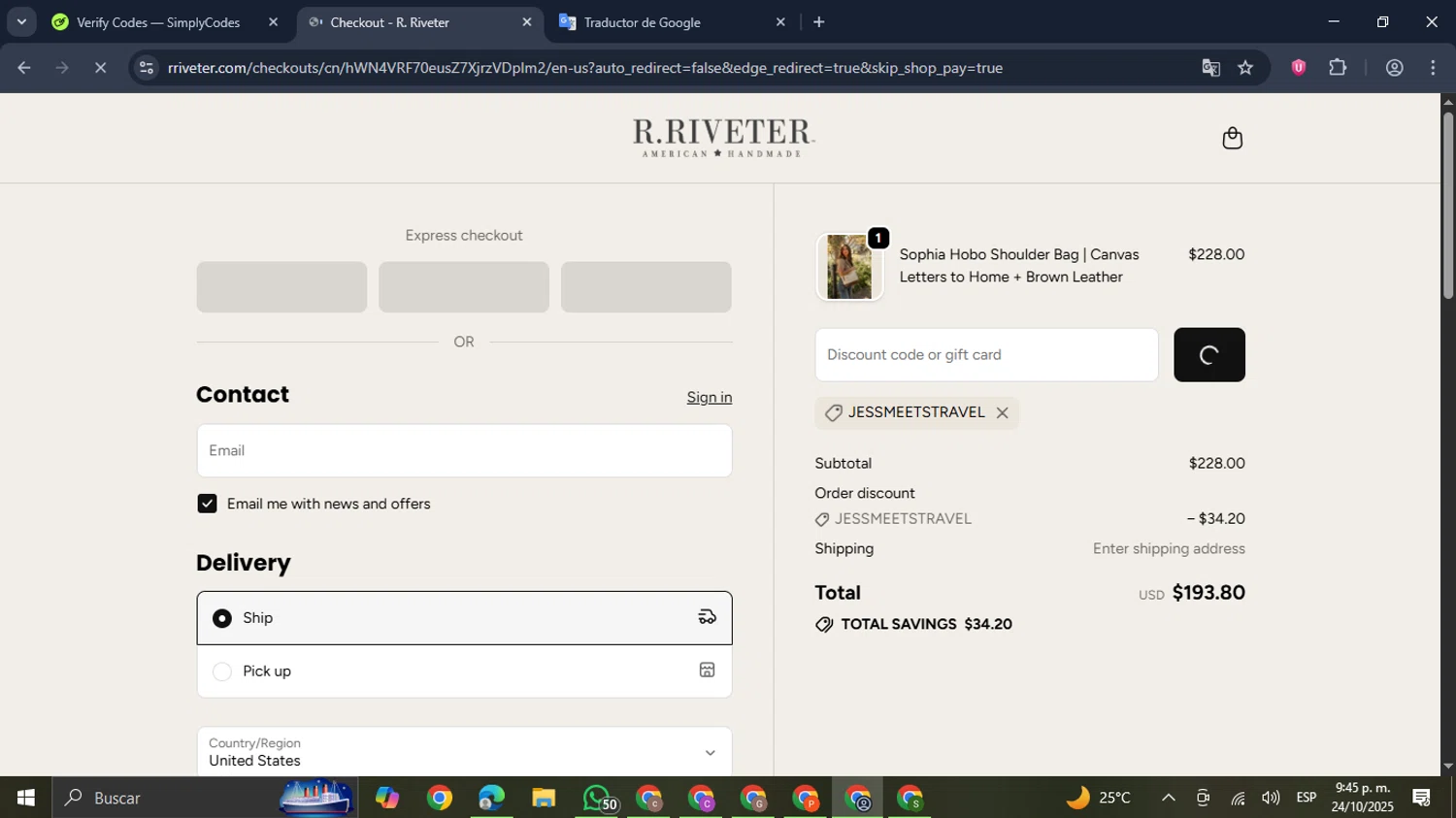Click the TOTAL SAVINGS $34.20 text
The height and width of the screenshot is (818, 1456).
coord(926,624)
